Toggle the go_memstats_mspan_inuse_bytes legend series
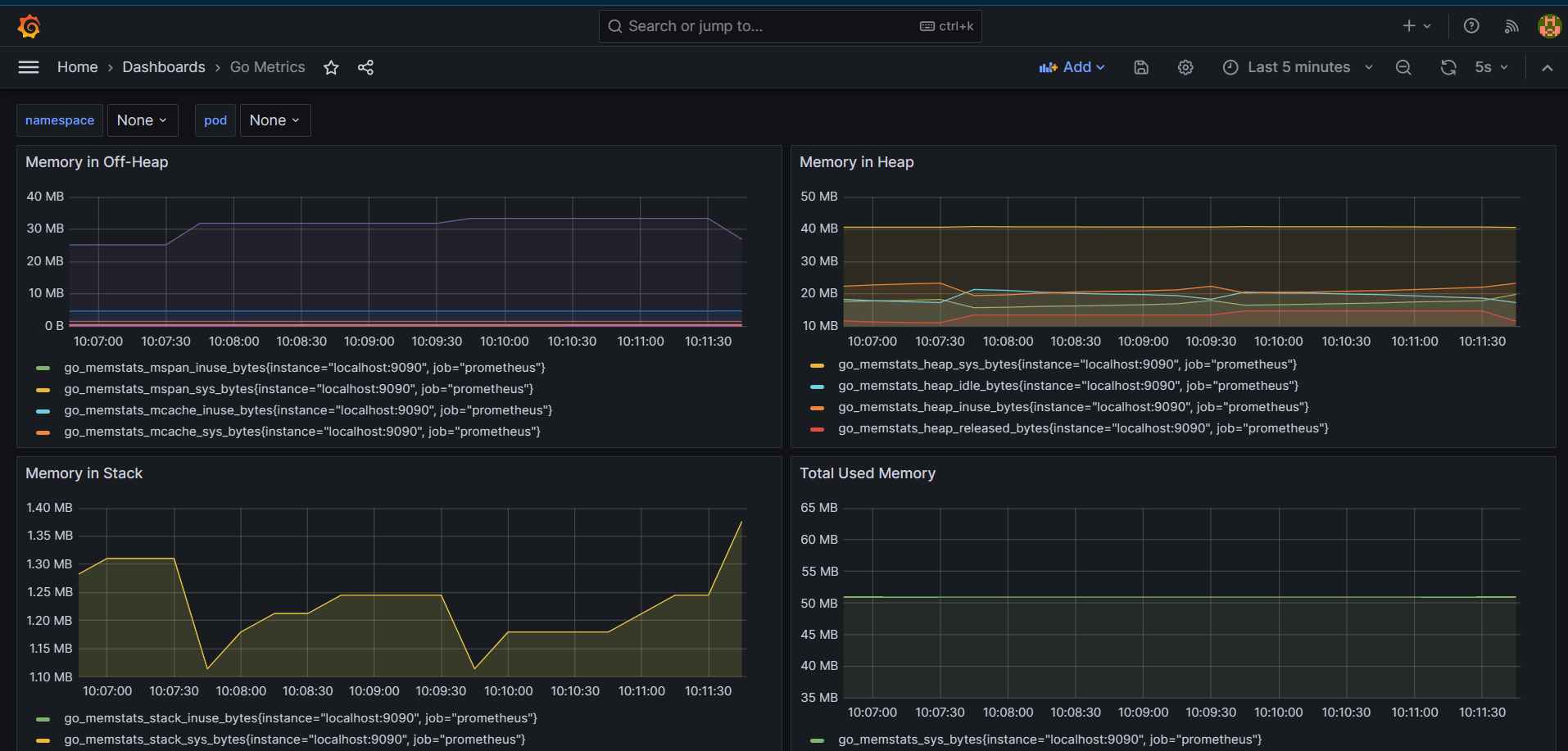This screenshot has width=1568, height=751. (x=305, y=368)
